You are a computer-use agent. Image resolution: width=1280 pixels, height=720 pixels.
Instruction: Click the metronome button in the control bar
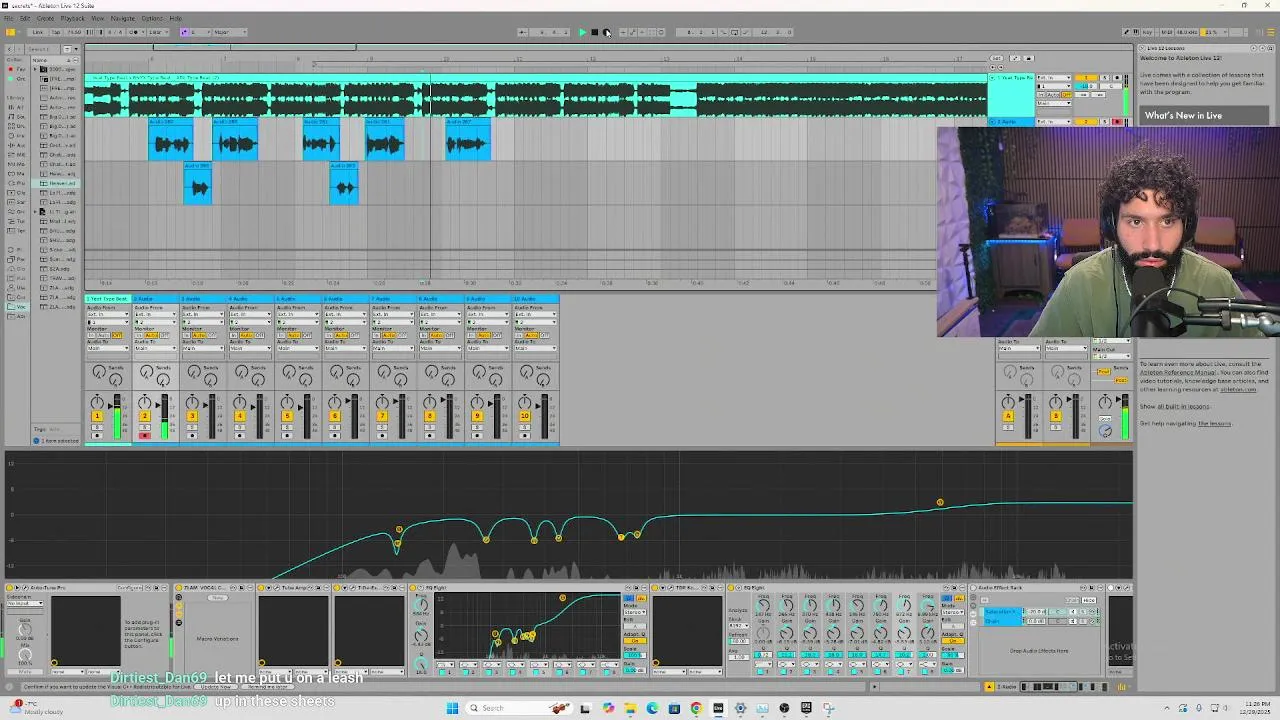(134, 32)
